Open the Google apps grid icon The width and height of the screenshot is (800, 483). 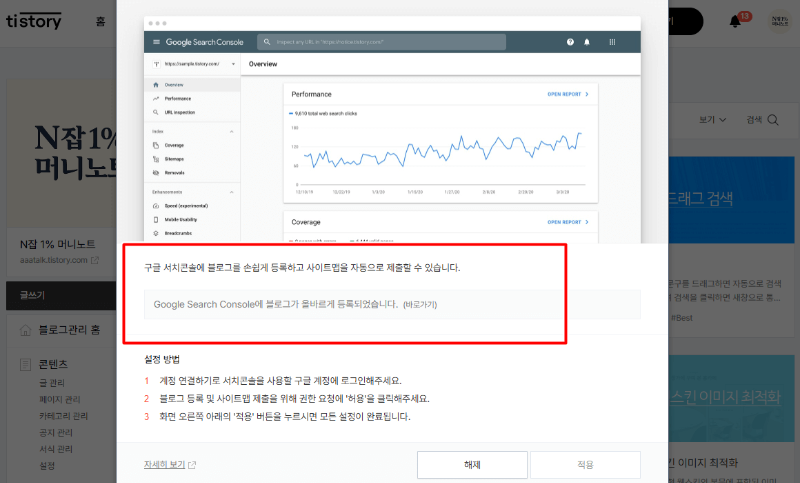(612, 42)
